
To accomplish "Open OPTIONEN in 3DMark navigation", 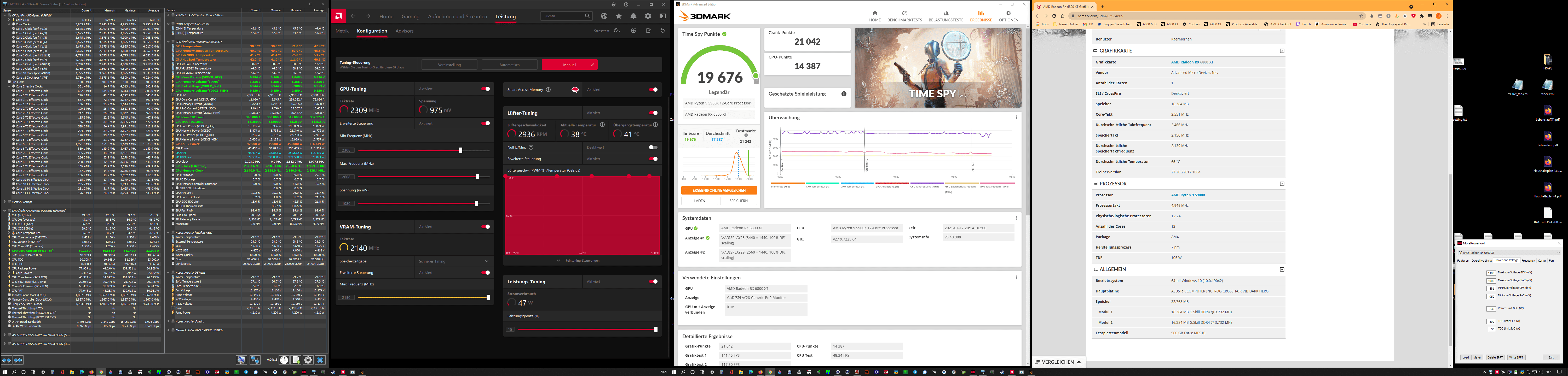I will [x=1008, y=16].
